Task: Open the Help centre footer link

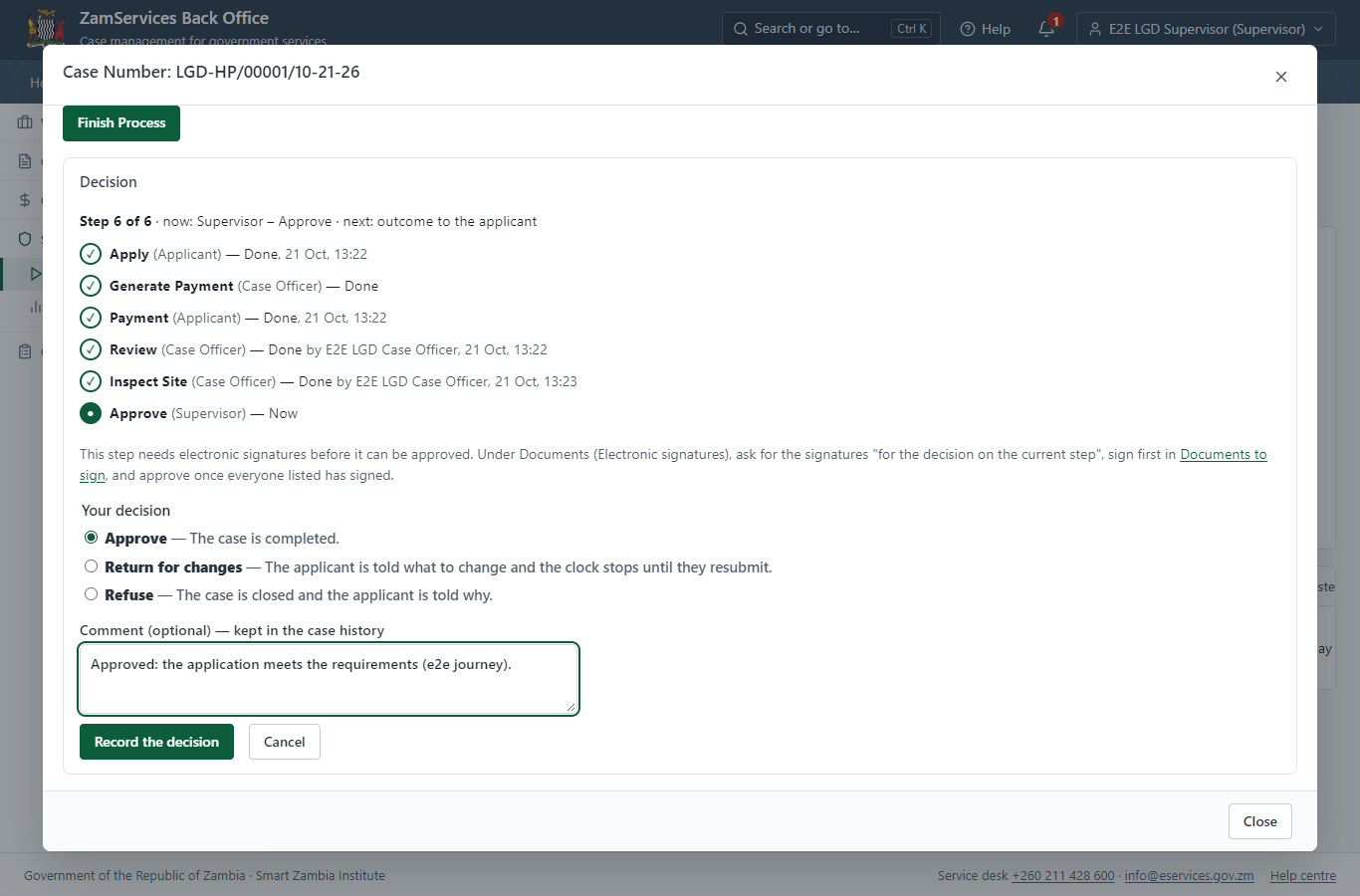Action: (x=1303, y=876)
